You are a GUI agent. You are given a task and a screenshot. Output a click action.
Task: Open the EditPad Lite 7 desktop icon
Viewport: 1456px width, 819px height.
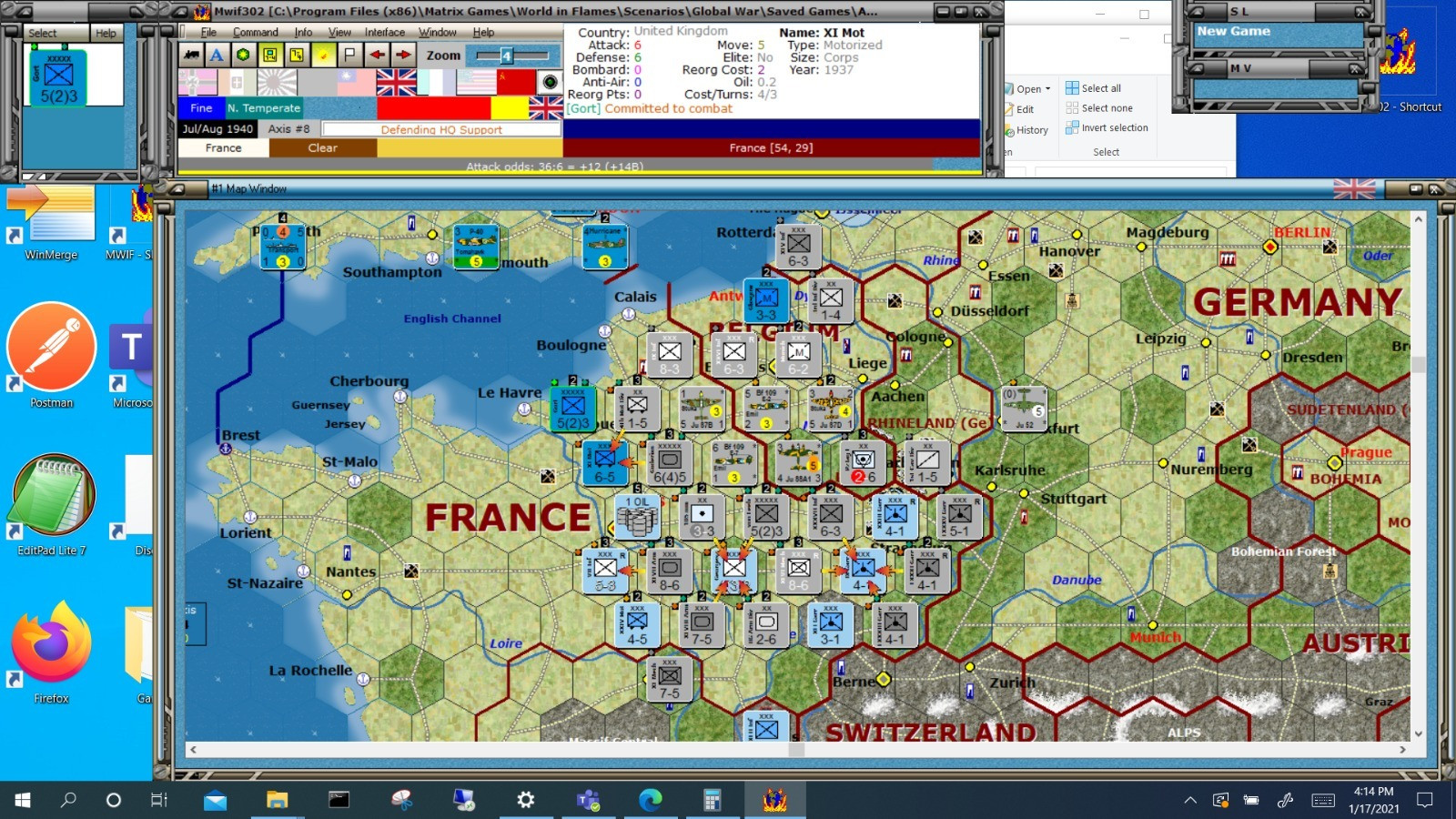[52, 504]
